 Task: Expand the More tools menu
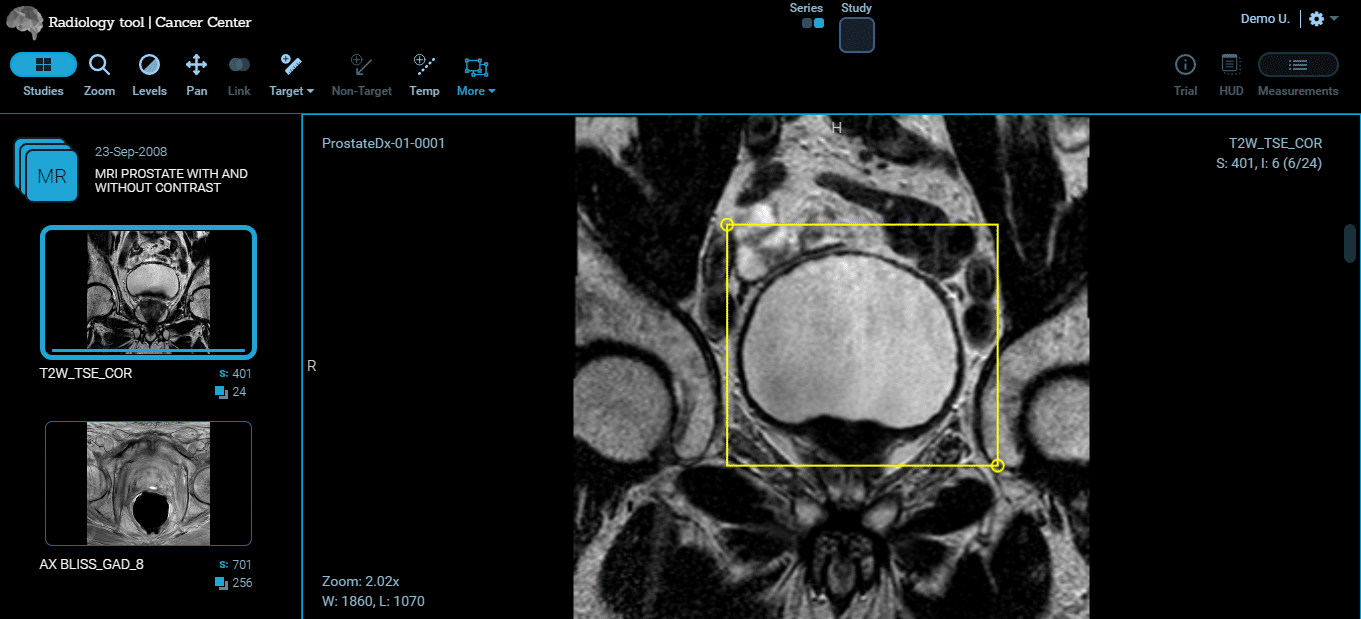click(475, 75)
